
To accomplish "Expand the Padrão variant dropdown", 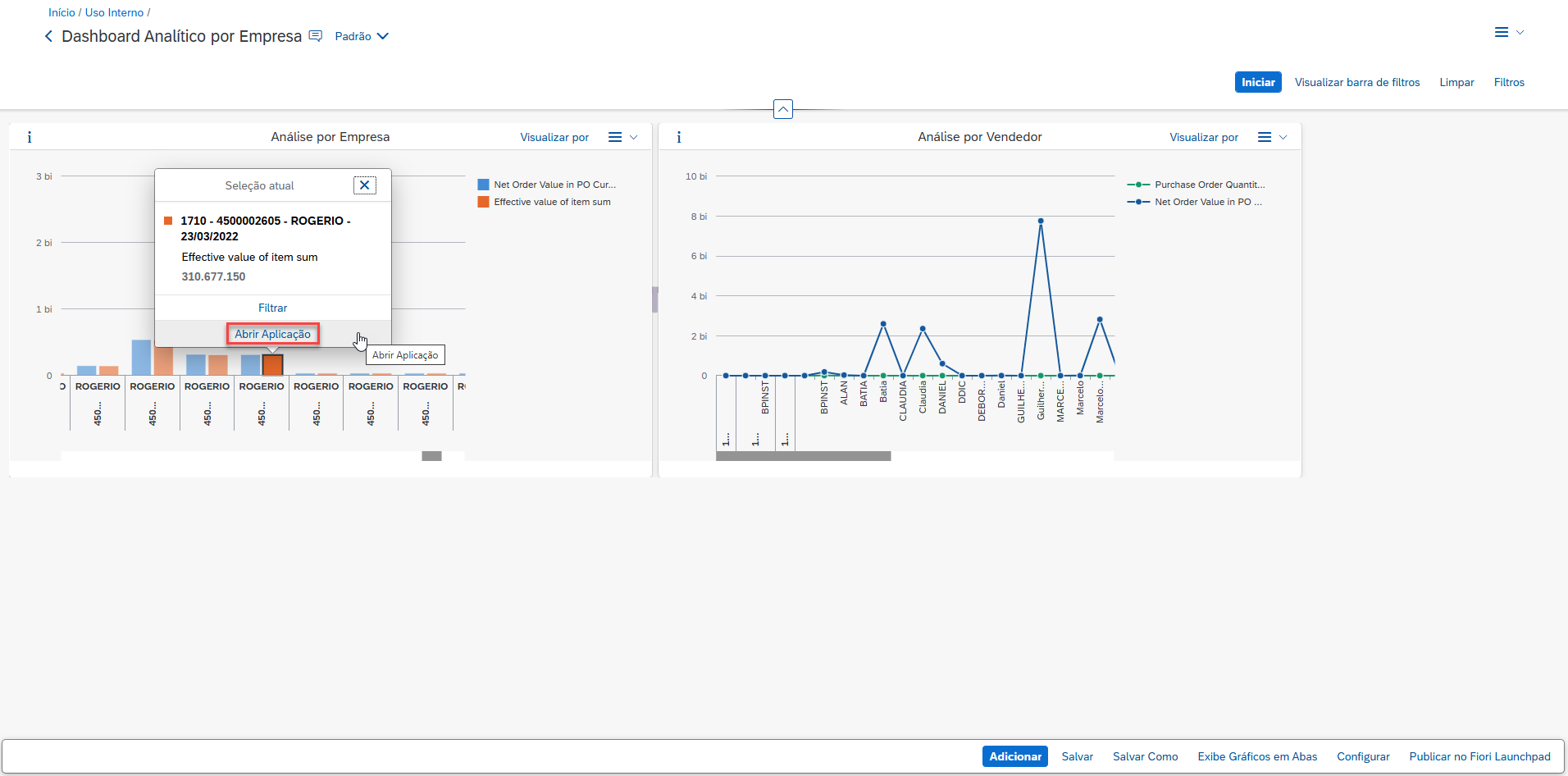I will click(362, 36).
